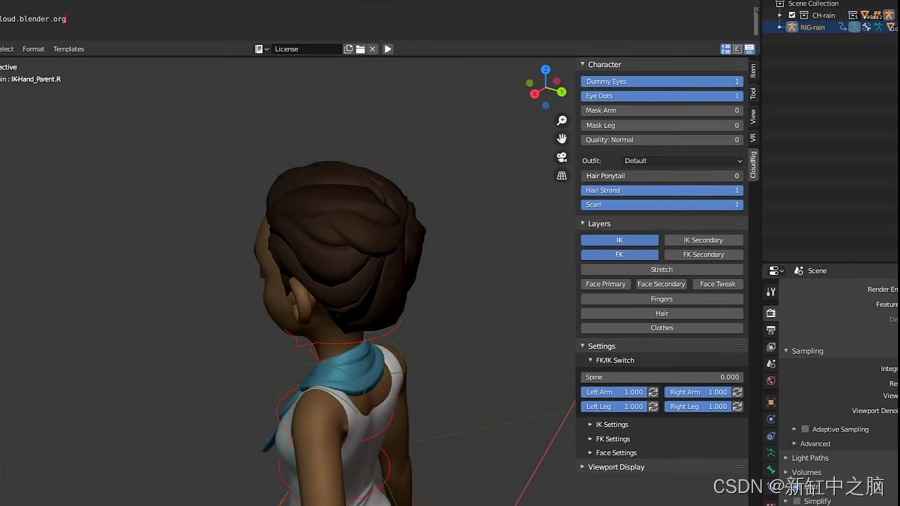Toggle syntax highlighting icon in text editor
Screen dimensions: 900x506
(x=750, y=49)
